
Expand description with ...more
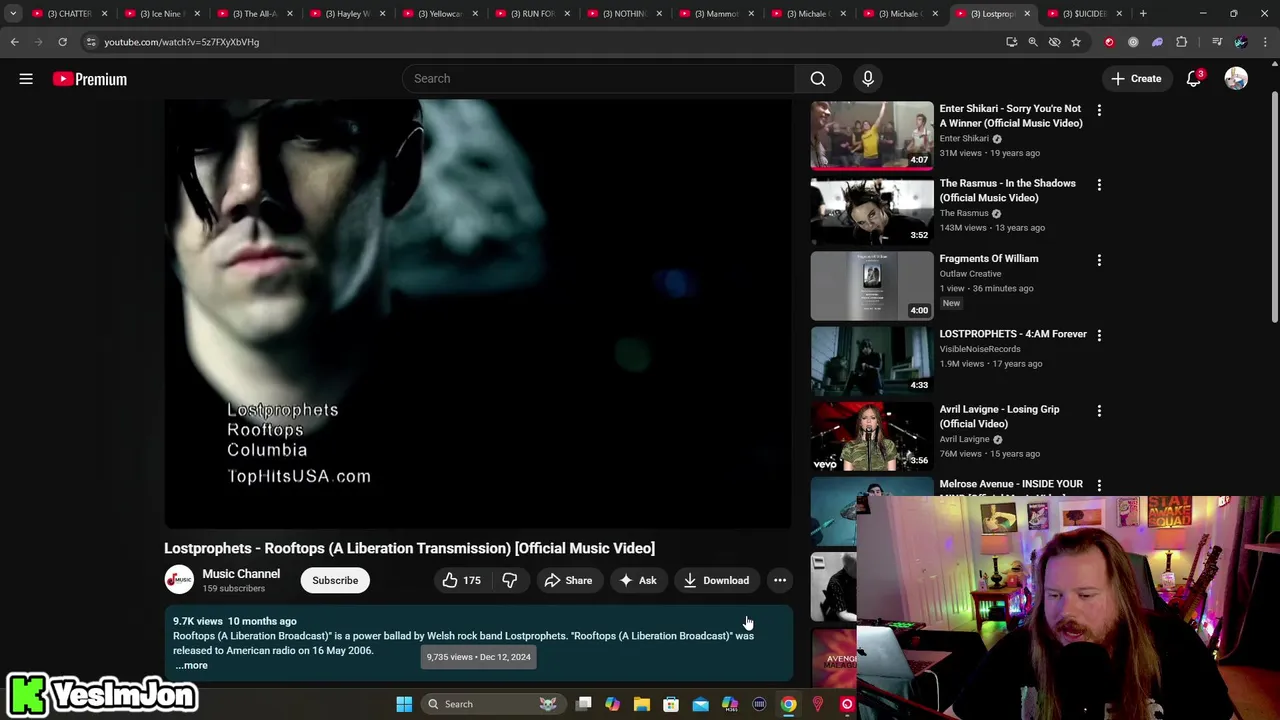click(191, 666)
